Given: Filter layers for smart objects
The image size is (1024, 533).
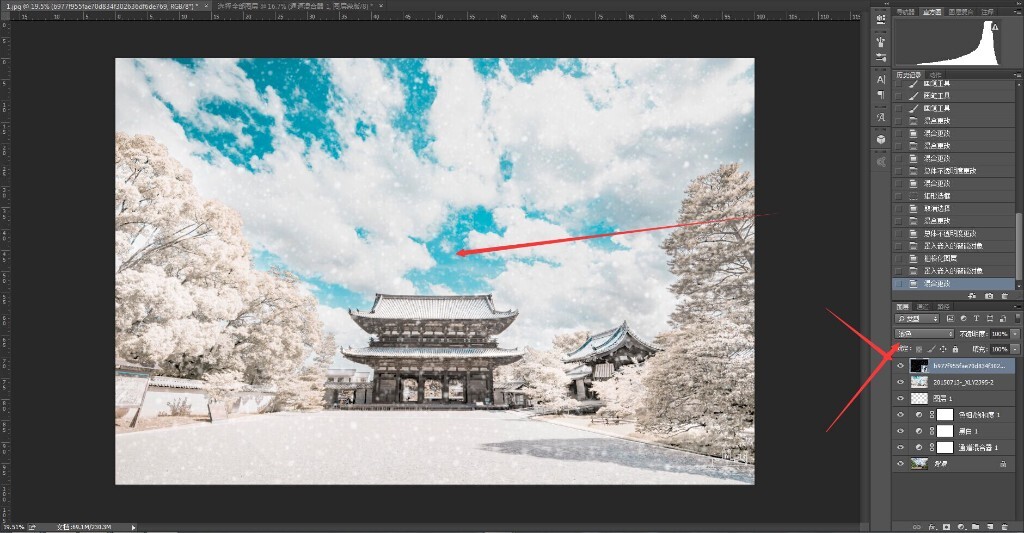Looking at the screenshot, I should point(1003,319).
